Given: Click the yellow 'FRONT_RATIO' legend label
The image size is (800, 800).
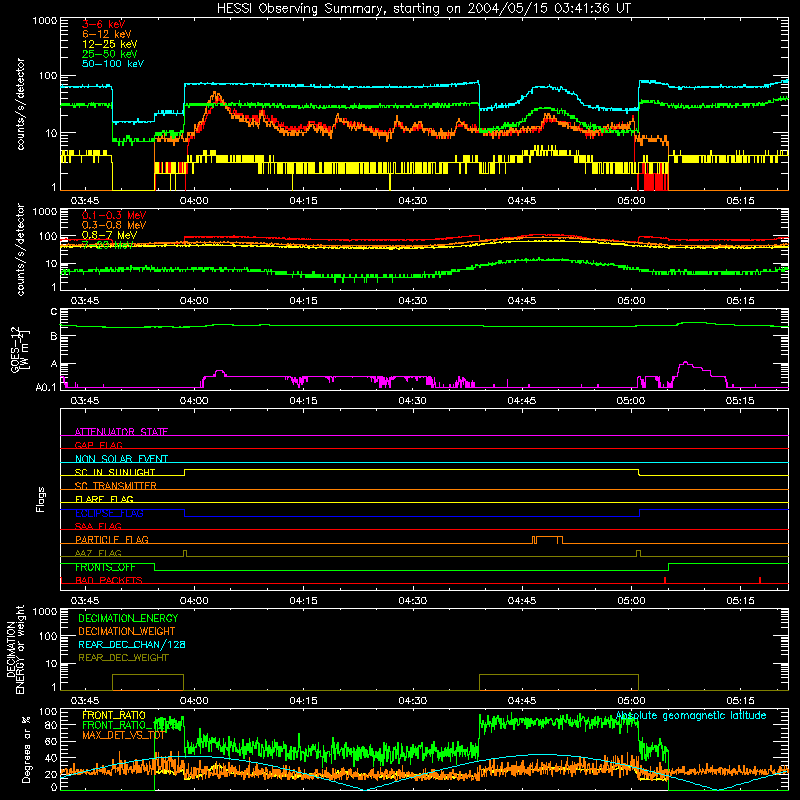Looking at the screenshot, I should click(114, 715).
